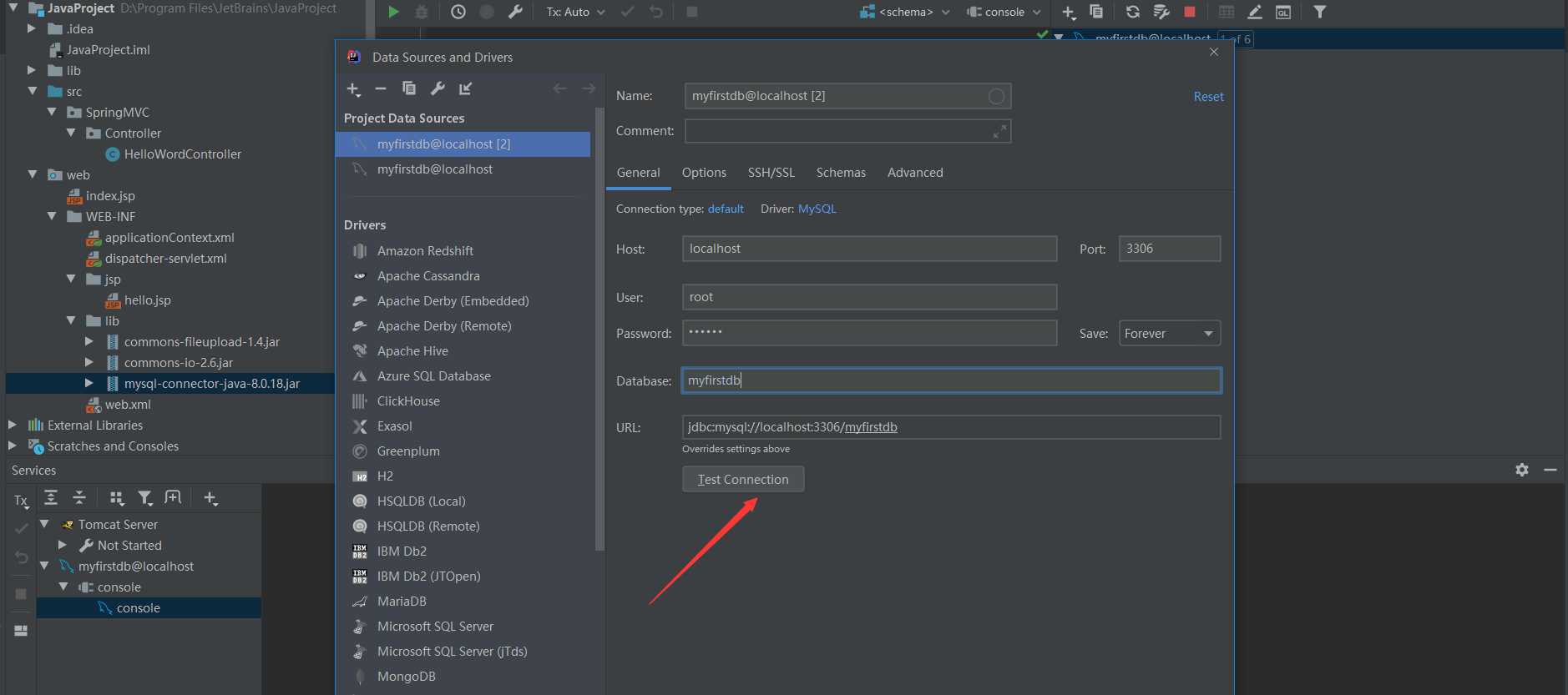Click the Port input field
The height and width of the screenshot is (695, 1568).
click(1169, 249)
